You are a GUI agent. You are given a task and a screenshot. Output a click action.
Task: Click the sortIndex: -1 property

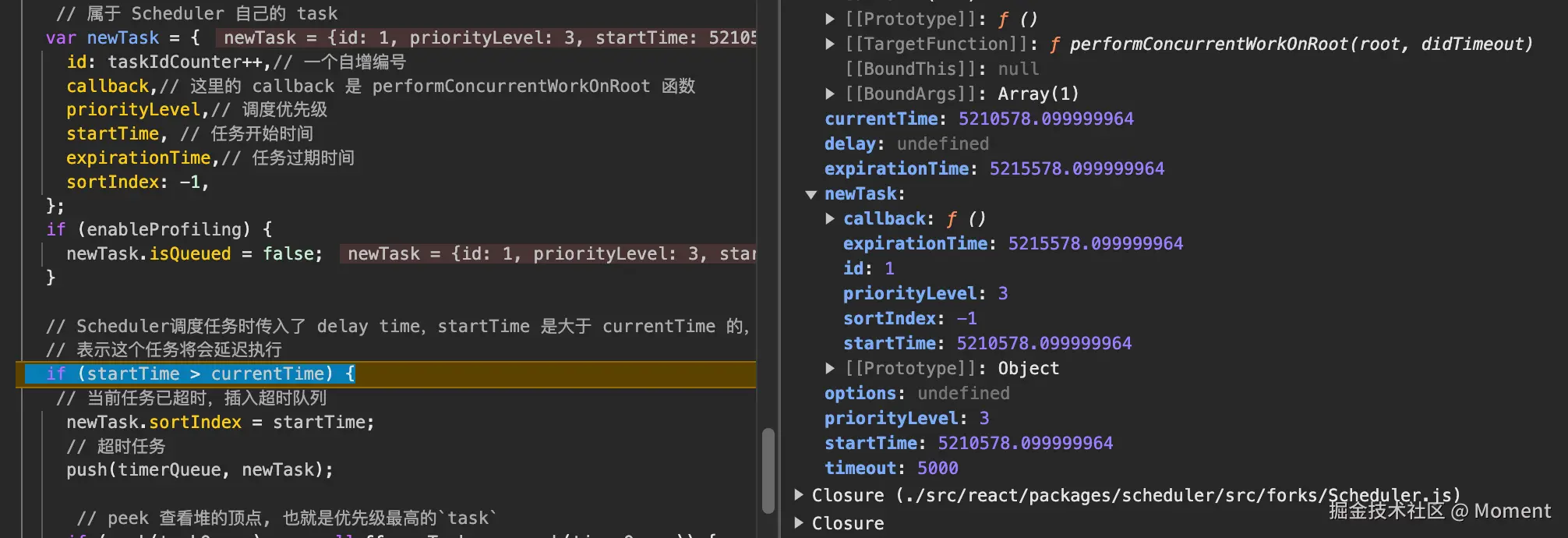coord(909,319)
